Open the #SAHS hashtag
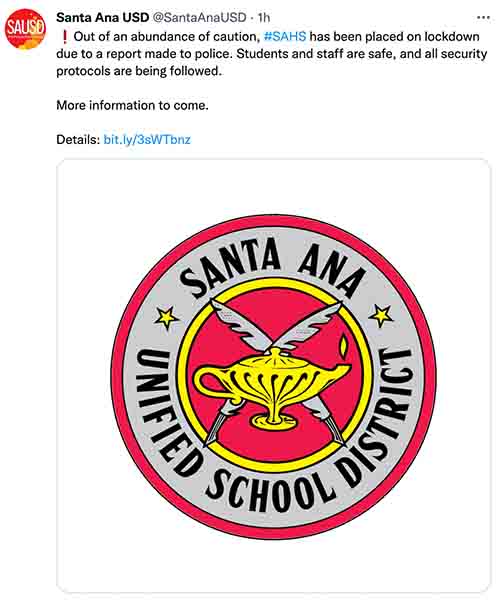The width and height of the screenshot is (502, 600). (x=285, y=36)
